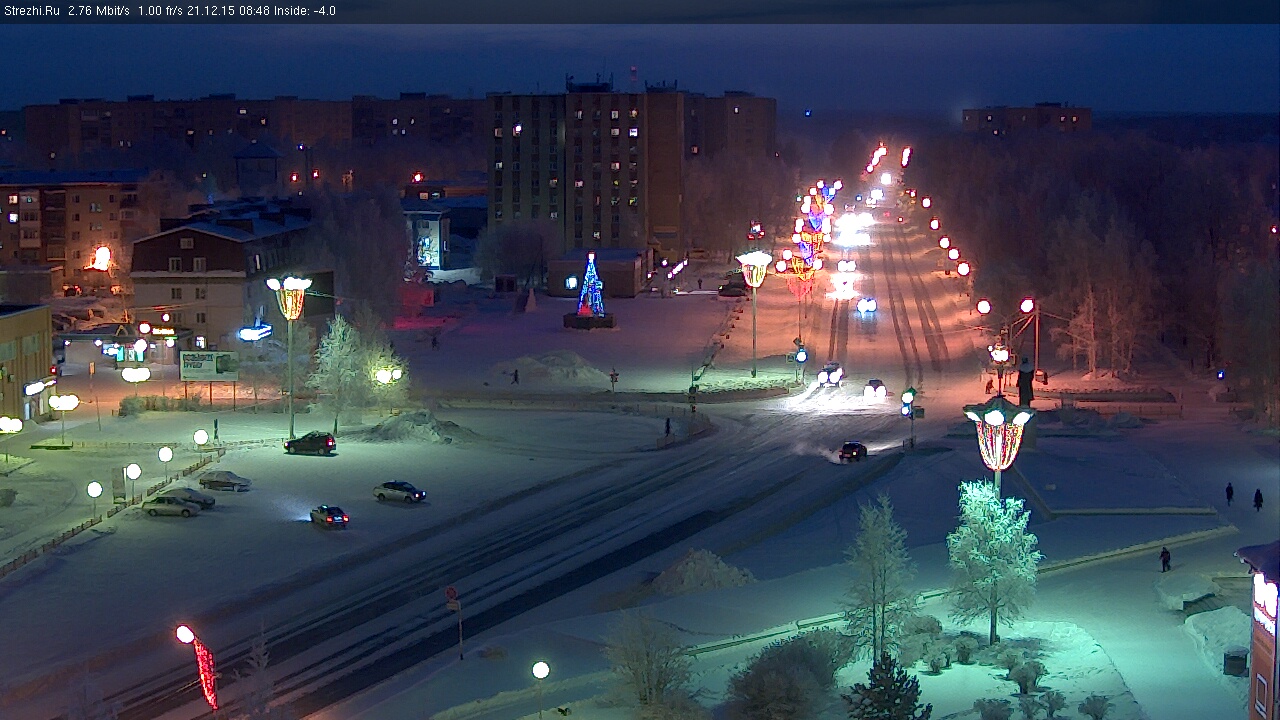Click the 08:48 time stamp
1280x720 pixels.
255,11
